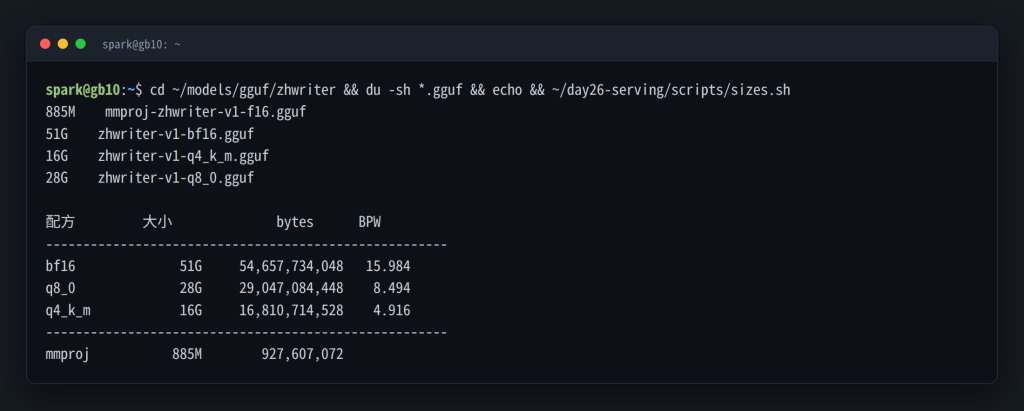Select the zhwriter-v1-bf16.gguf file line
The image size is (1024, 411).
tap(150, 134)
